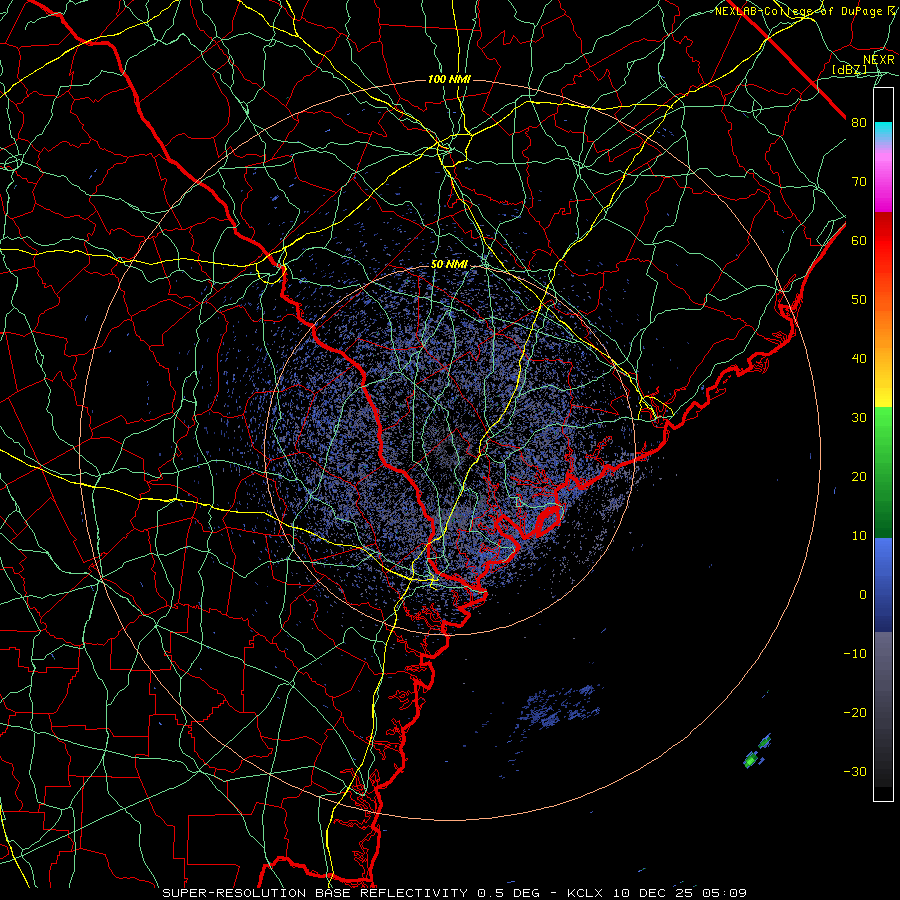Click the -10 dBZ scale value

pyautogui.click(x=855, y=654)
